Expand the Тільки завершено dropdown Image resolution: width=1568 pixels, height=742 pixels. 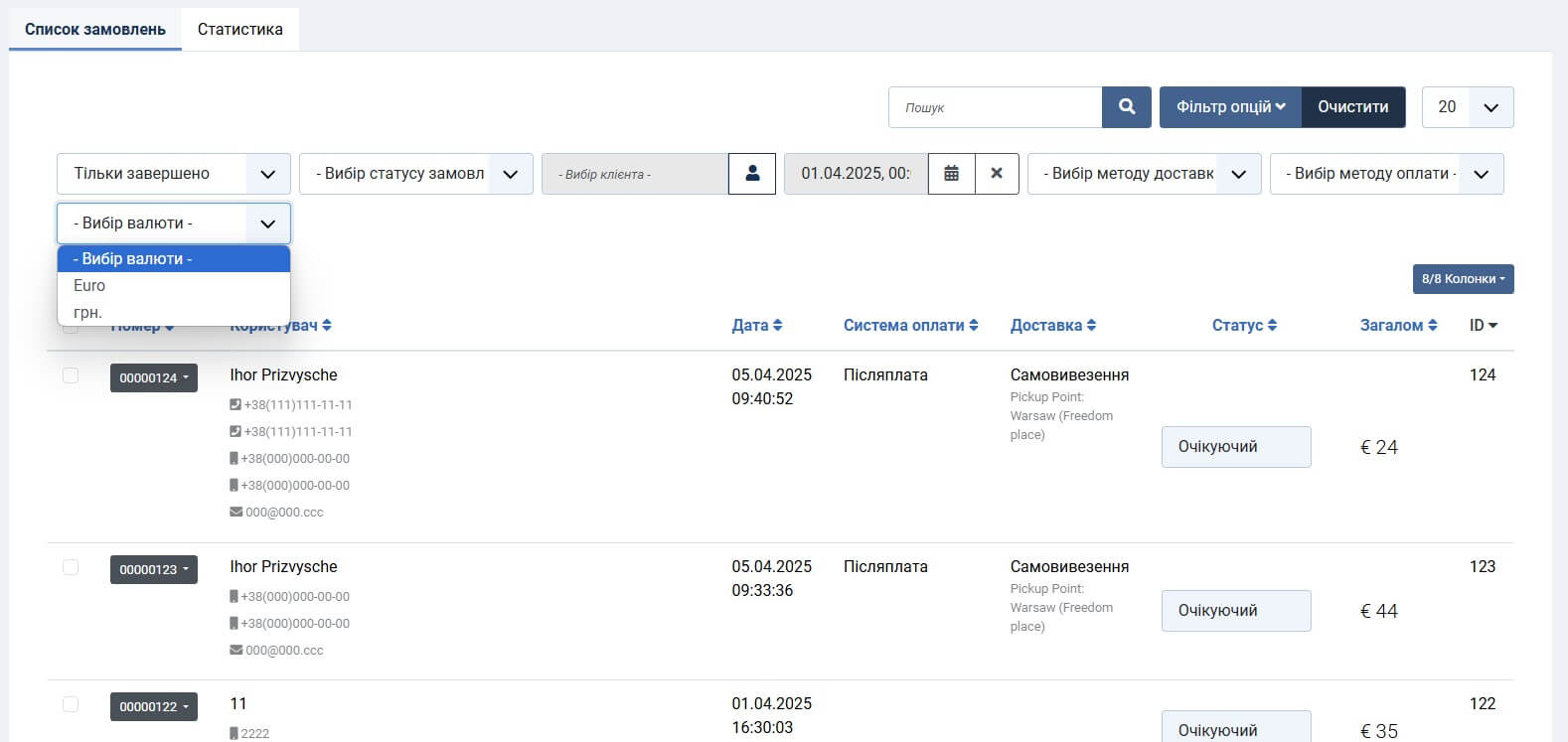173,174
